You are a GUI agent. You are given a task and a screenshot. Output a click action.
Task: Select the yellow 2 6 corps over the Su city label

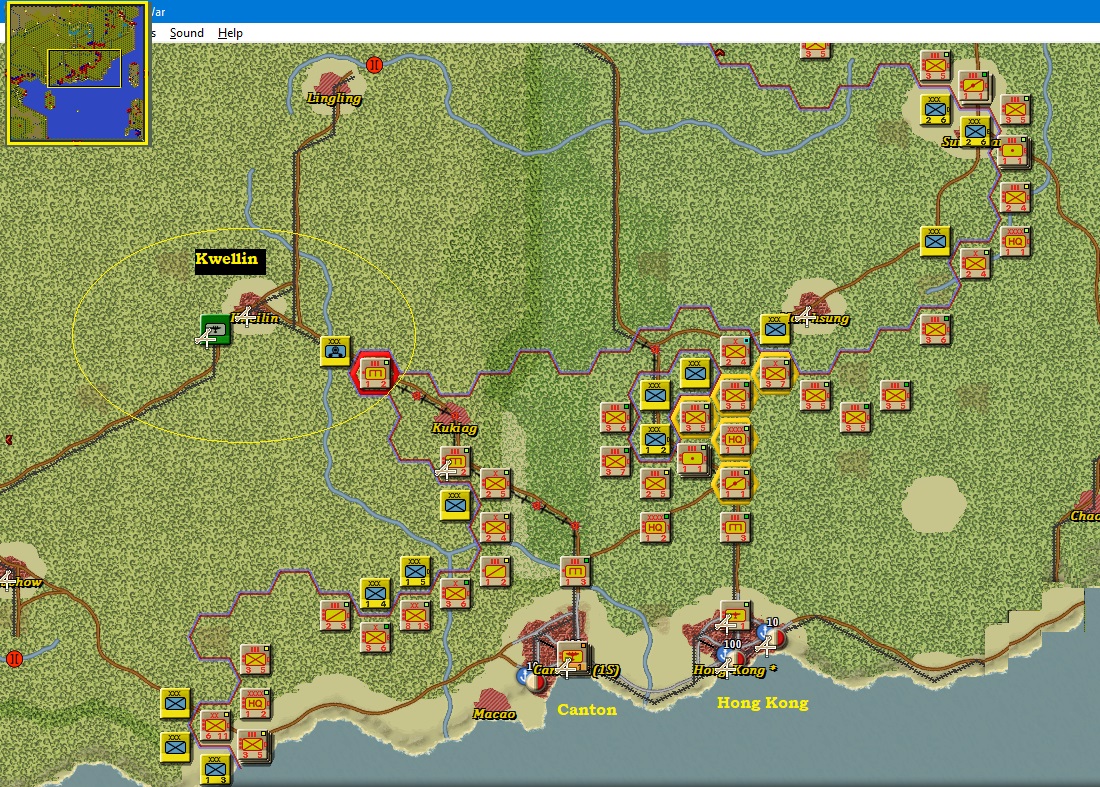(975, 132)
